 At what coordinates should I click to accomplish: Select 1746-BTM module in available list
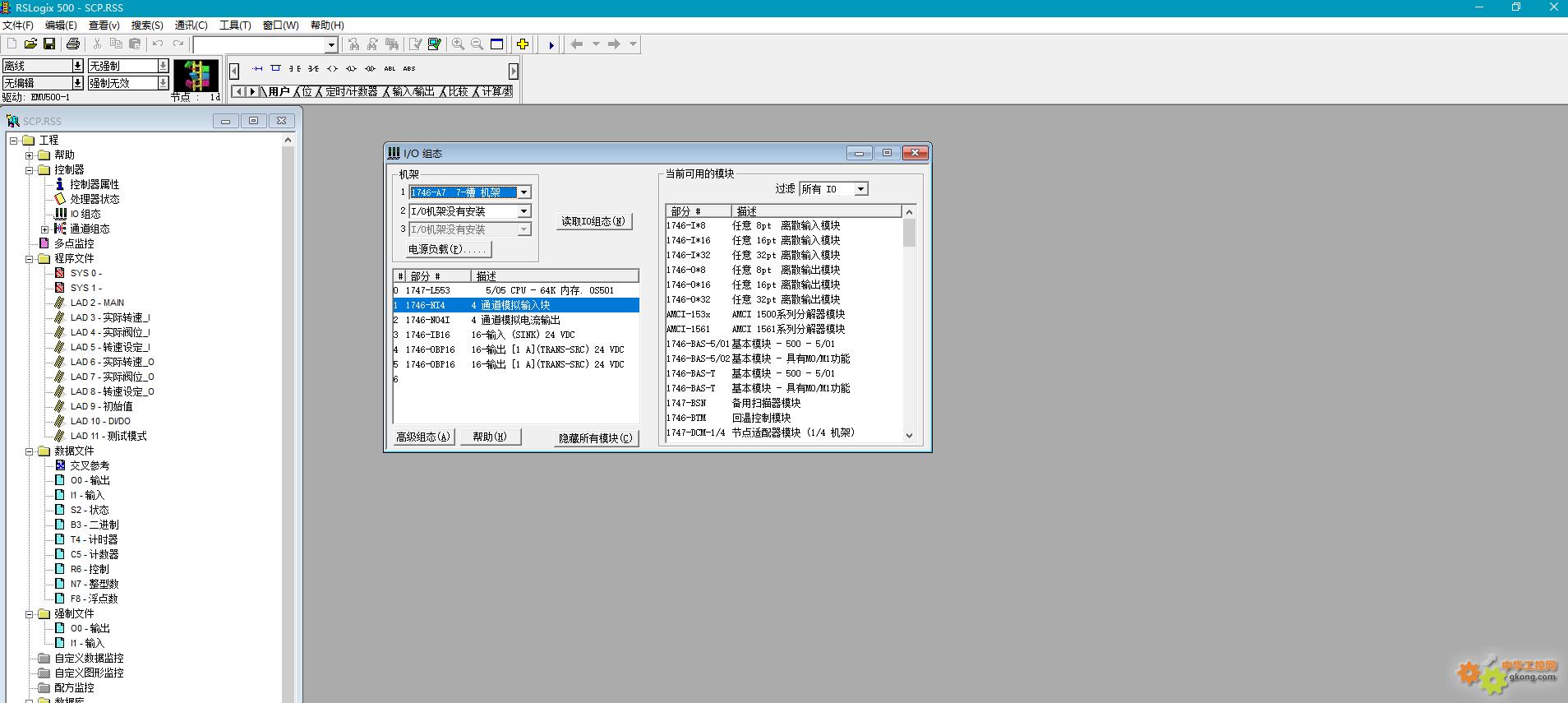pos(783,418)
